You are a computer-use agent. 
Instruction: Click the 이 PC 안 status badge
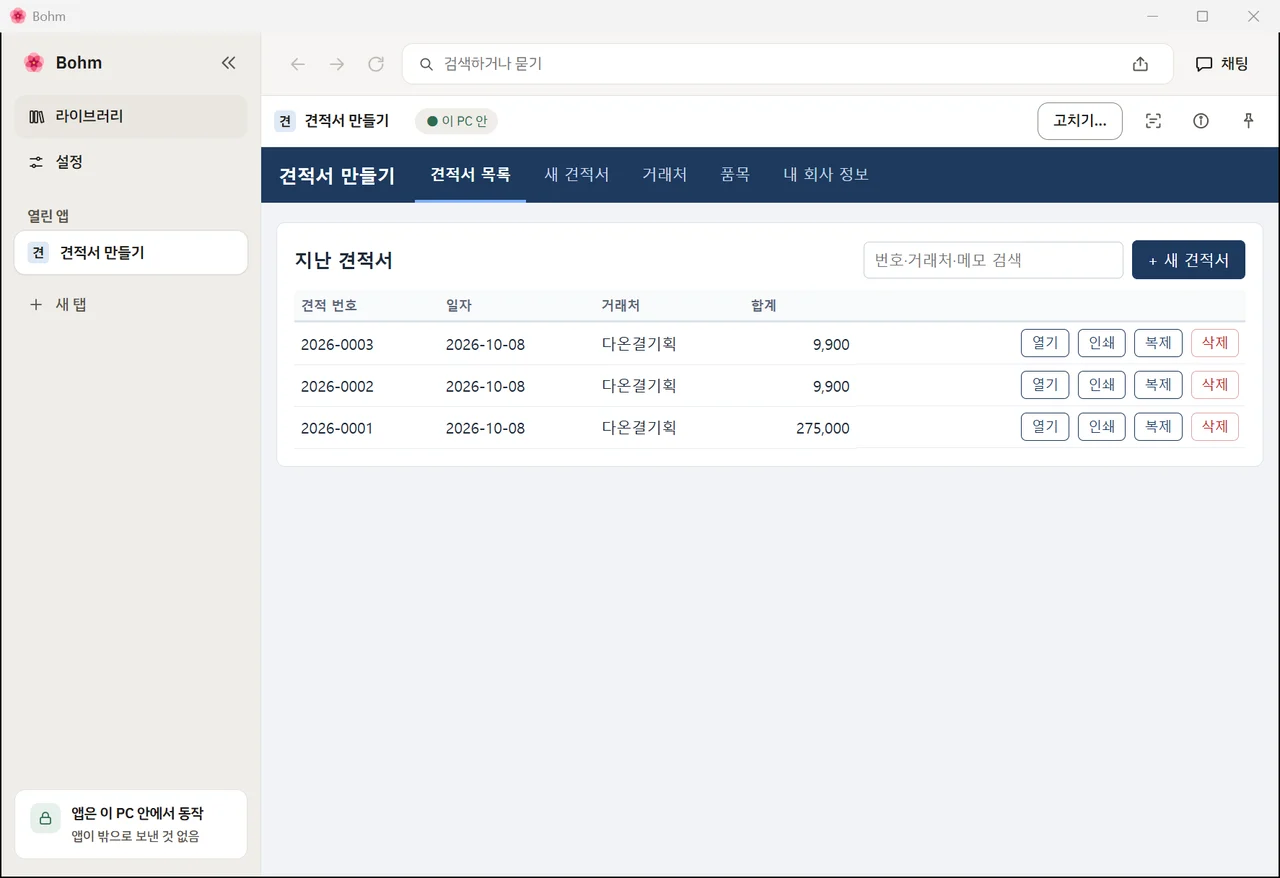456,121
